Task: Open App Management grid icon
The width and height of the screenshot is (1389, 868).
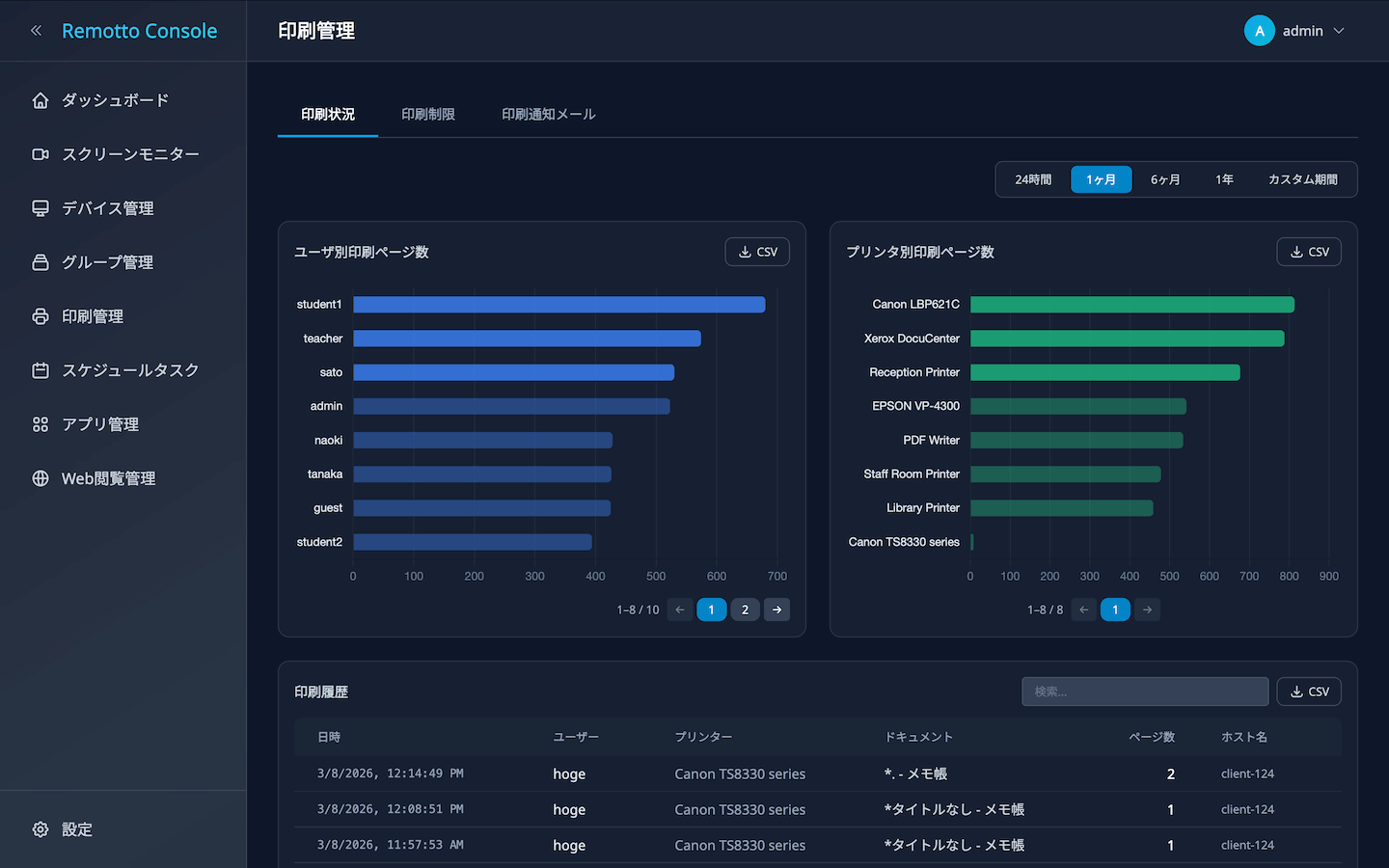Action: point(41,424)
